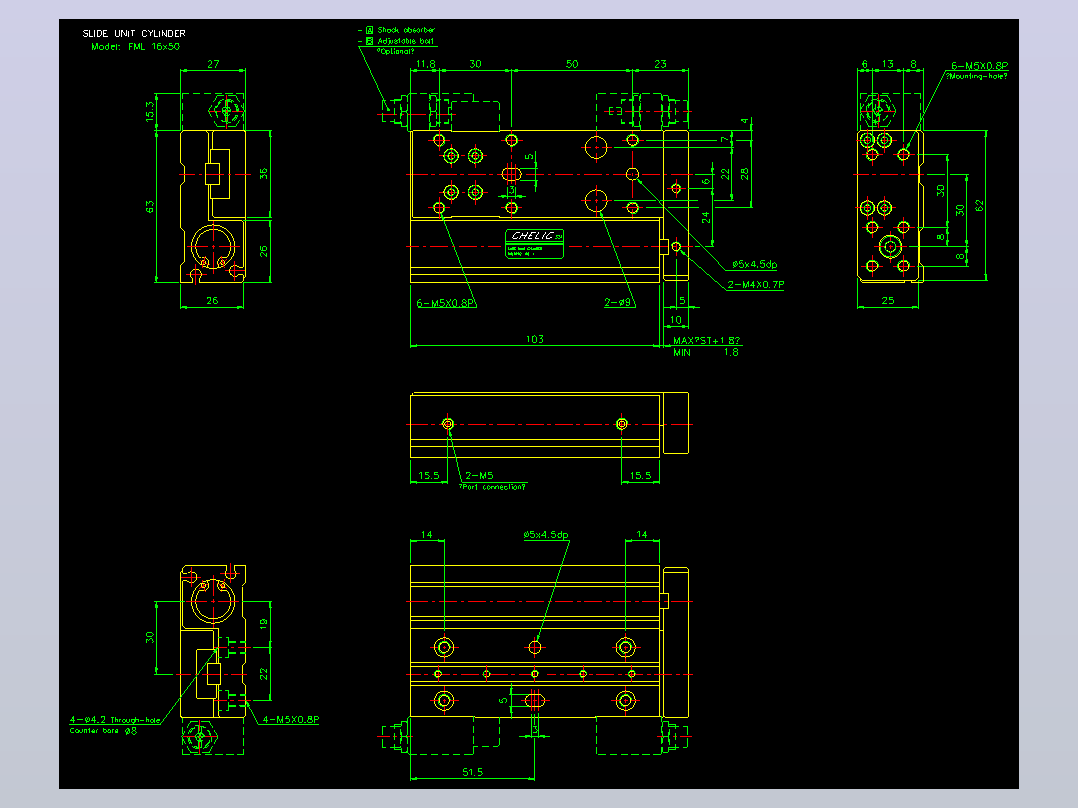Screen dimensions: 1078x808
Task: Click the "11.8" dimension value
Action: [x=426, y=64]
